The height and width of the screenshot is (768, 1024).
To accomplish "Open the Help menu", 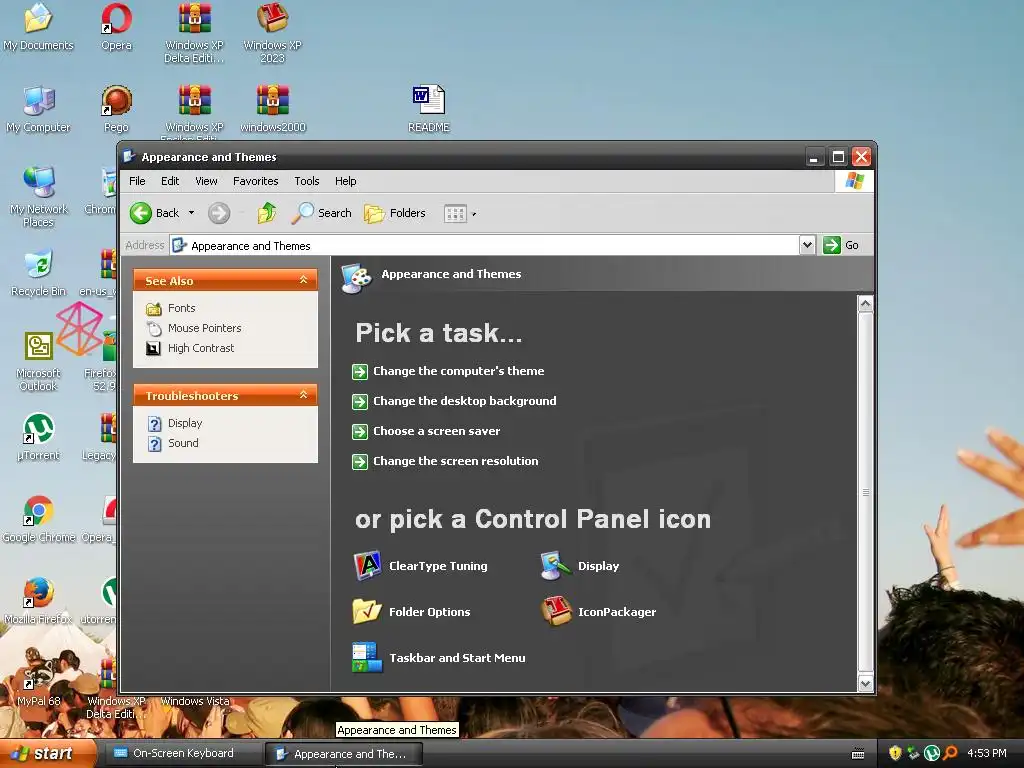I will (345, 181).
